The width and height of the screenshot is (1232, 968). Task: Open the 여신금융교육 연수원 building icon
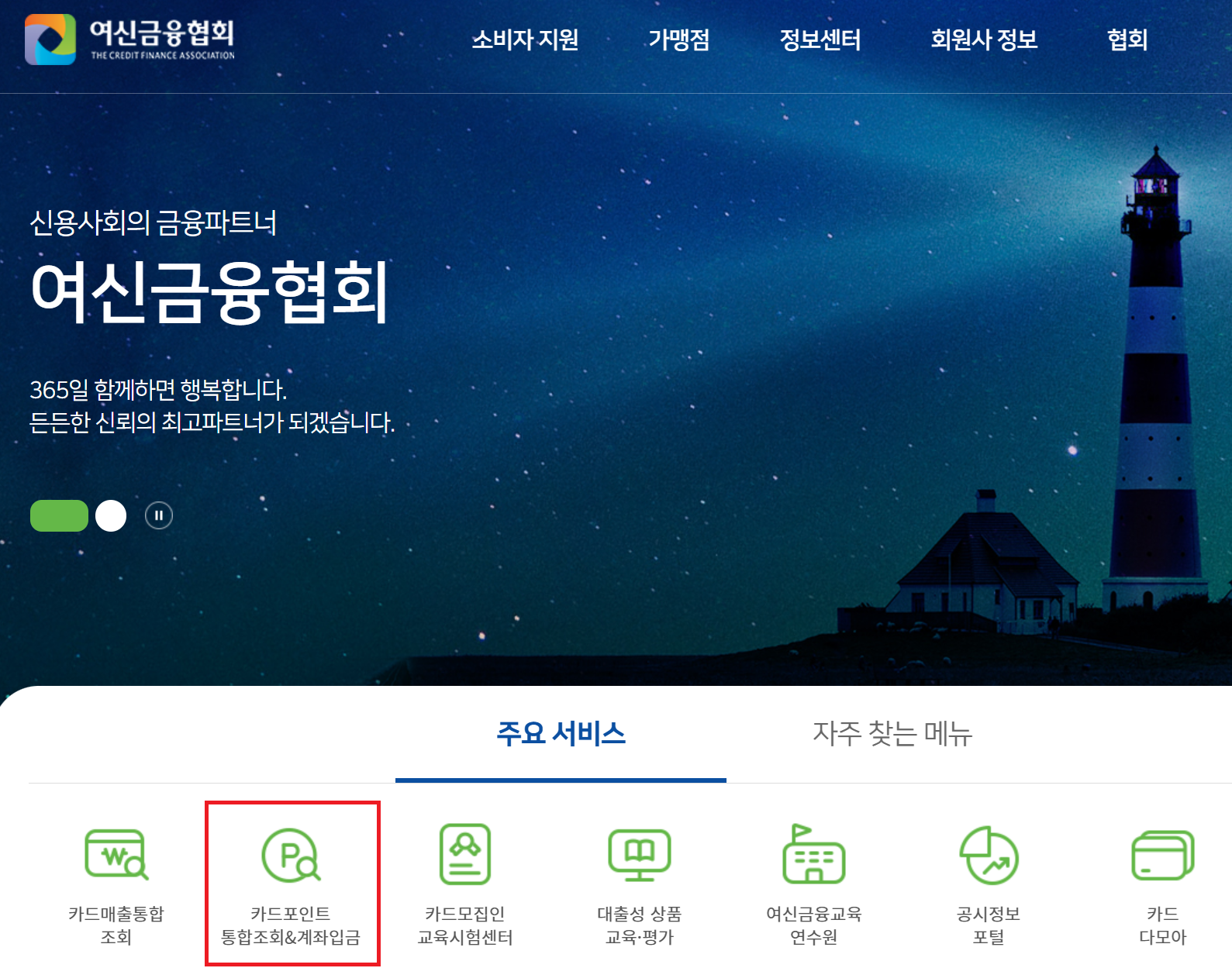[813, 853]
